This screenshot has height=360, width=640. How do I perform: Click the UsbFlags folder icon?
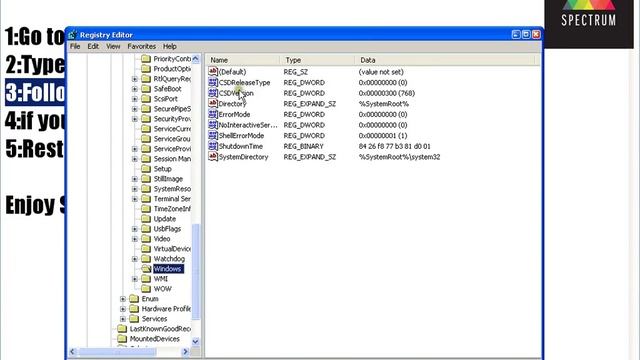click(x=146, y=229)
